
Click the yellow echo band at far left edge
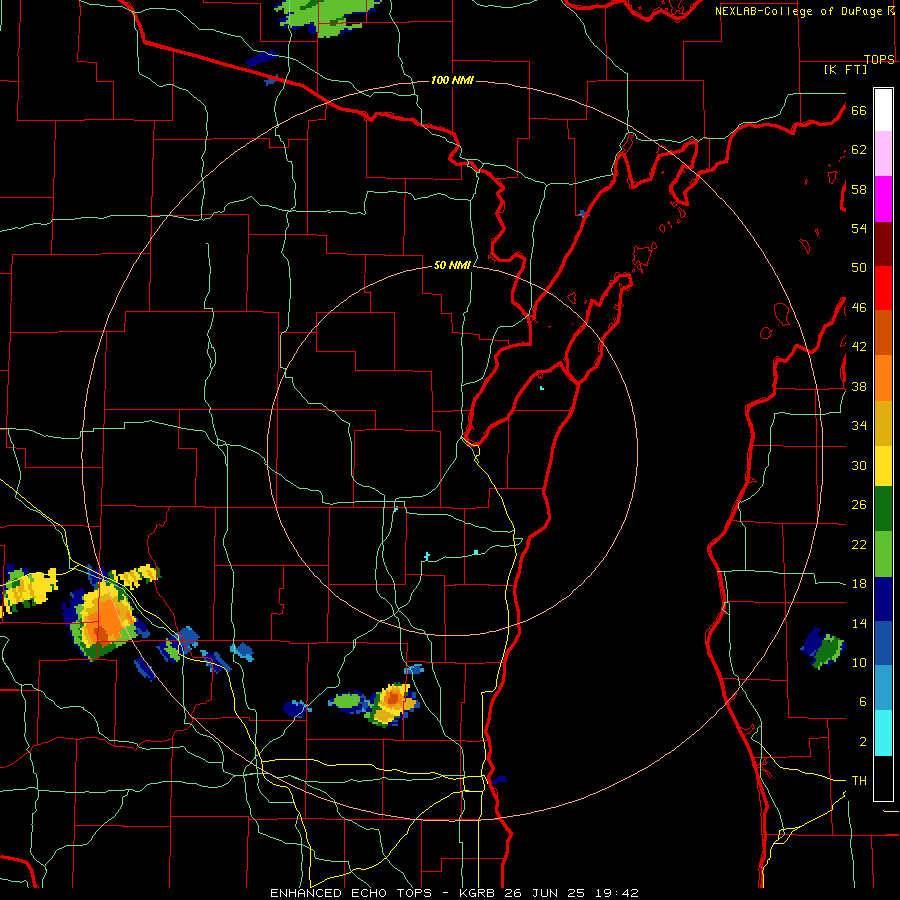coord(29,590)
